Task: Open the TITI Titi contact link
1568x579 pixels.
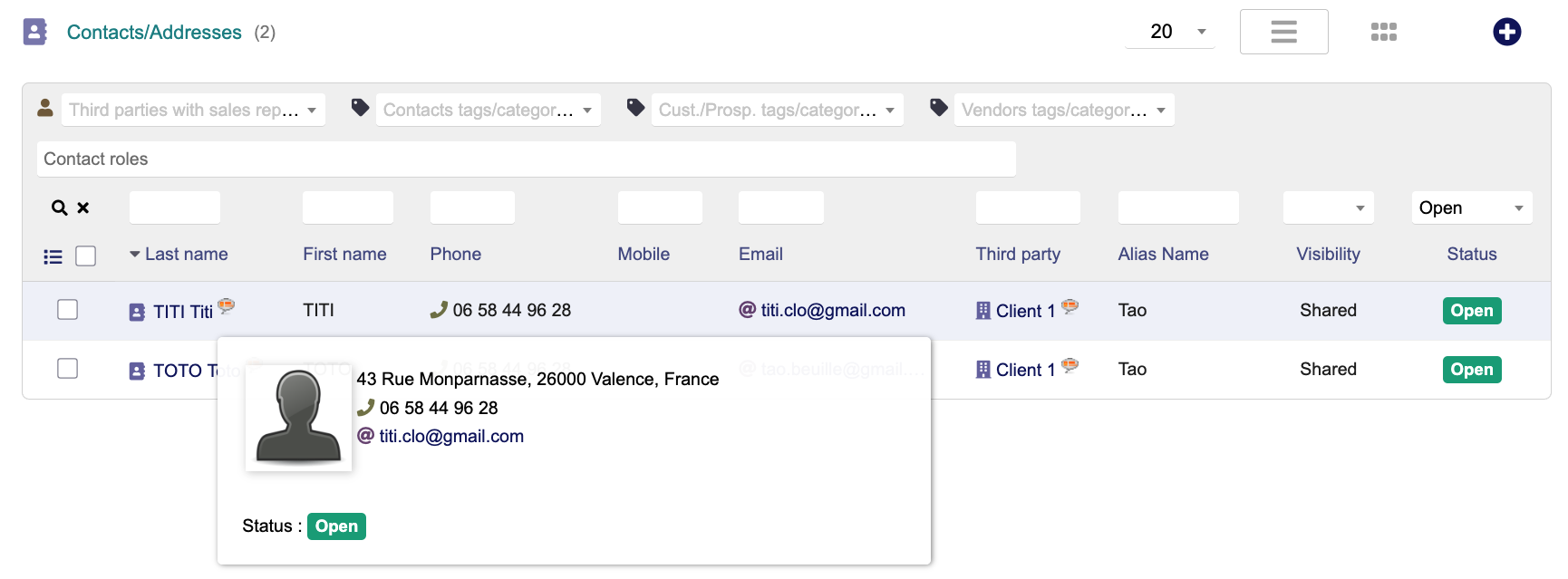Action: click(x=182, y=312)
